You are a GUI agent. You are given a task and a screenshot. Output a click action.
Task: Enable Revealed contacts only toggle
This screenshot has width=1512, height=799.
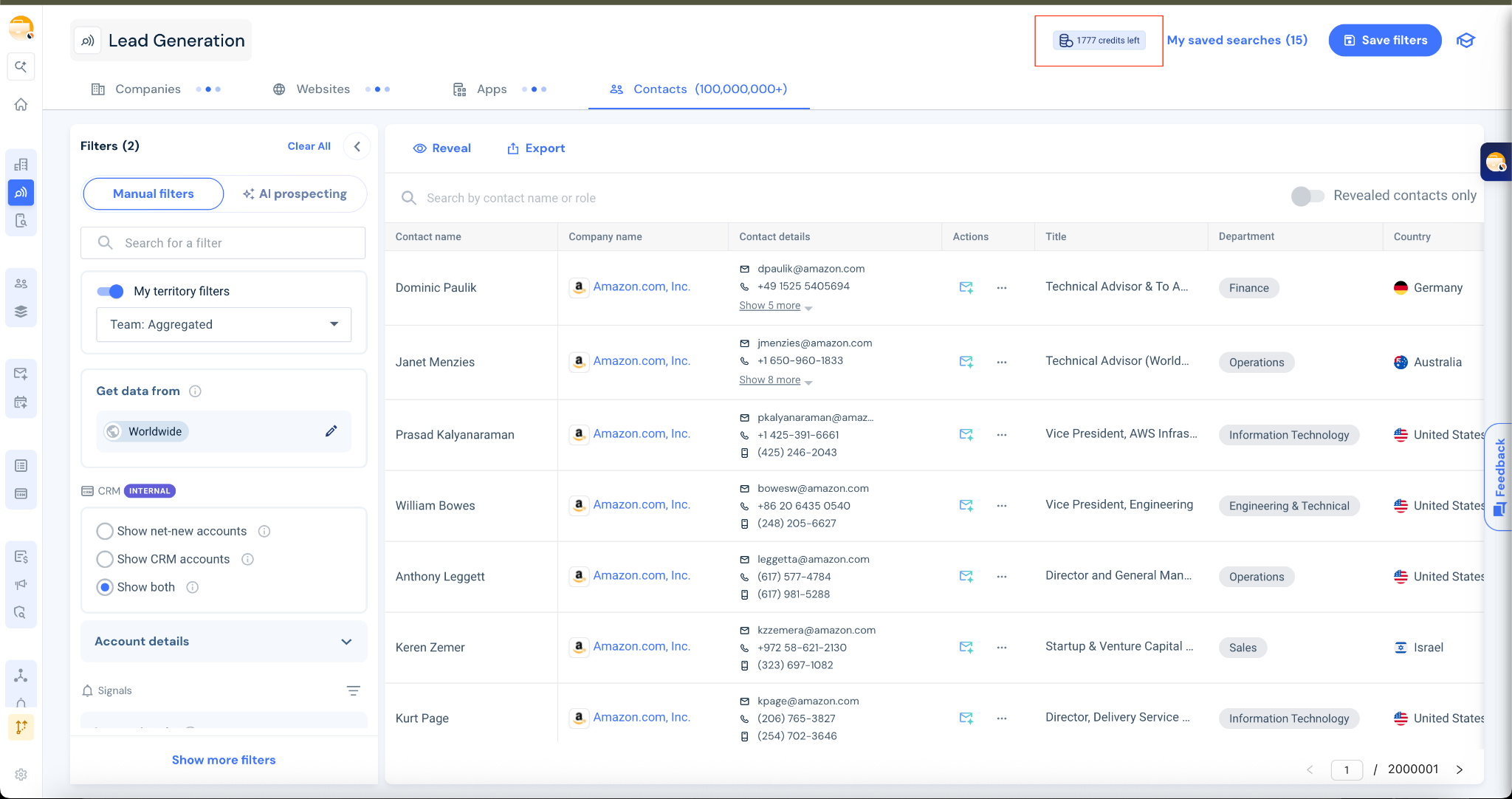1307,196
